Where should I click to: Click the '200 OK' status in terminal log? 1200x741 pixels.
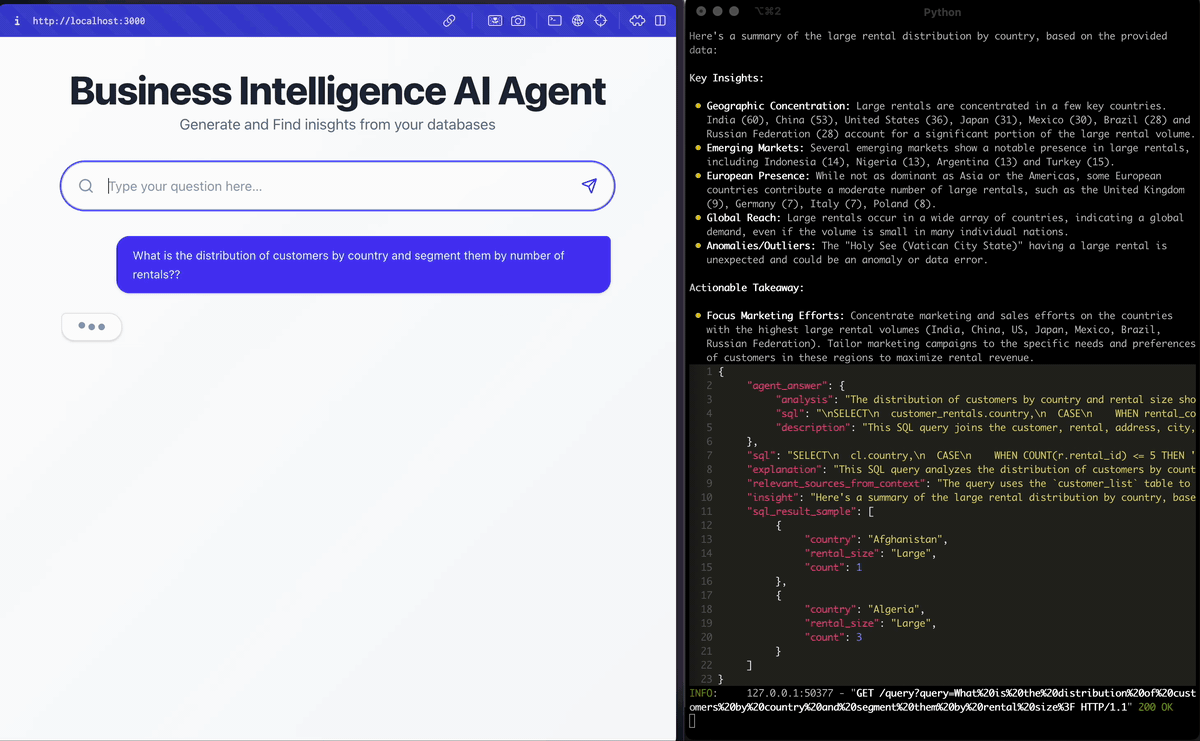click(x=1153, y=707)
